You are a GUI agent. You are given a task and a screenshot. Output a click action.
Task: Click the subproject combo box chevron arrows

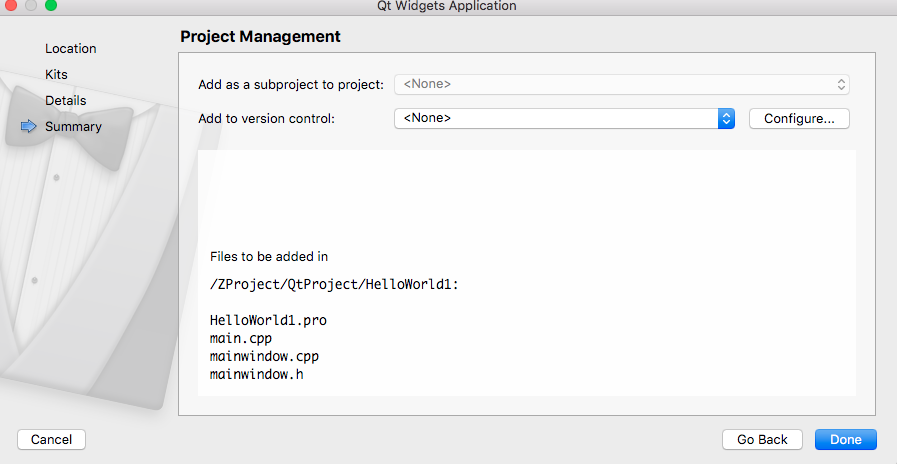coord(842,84)
